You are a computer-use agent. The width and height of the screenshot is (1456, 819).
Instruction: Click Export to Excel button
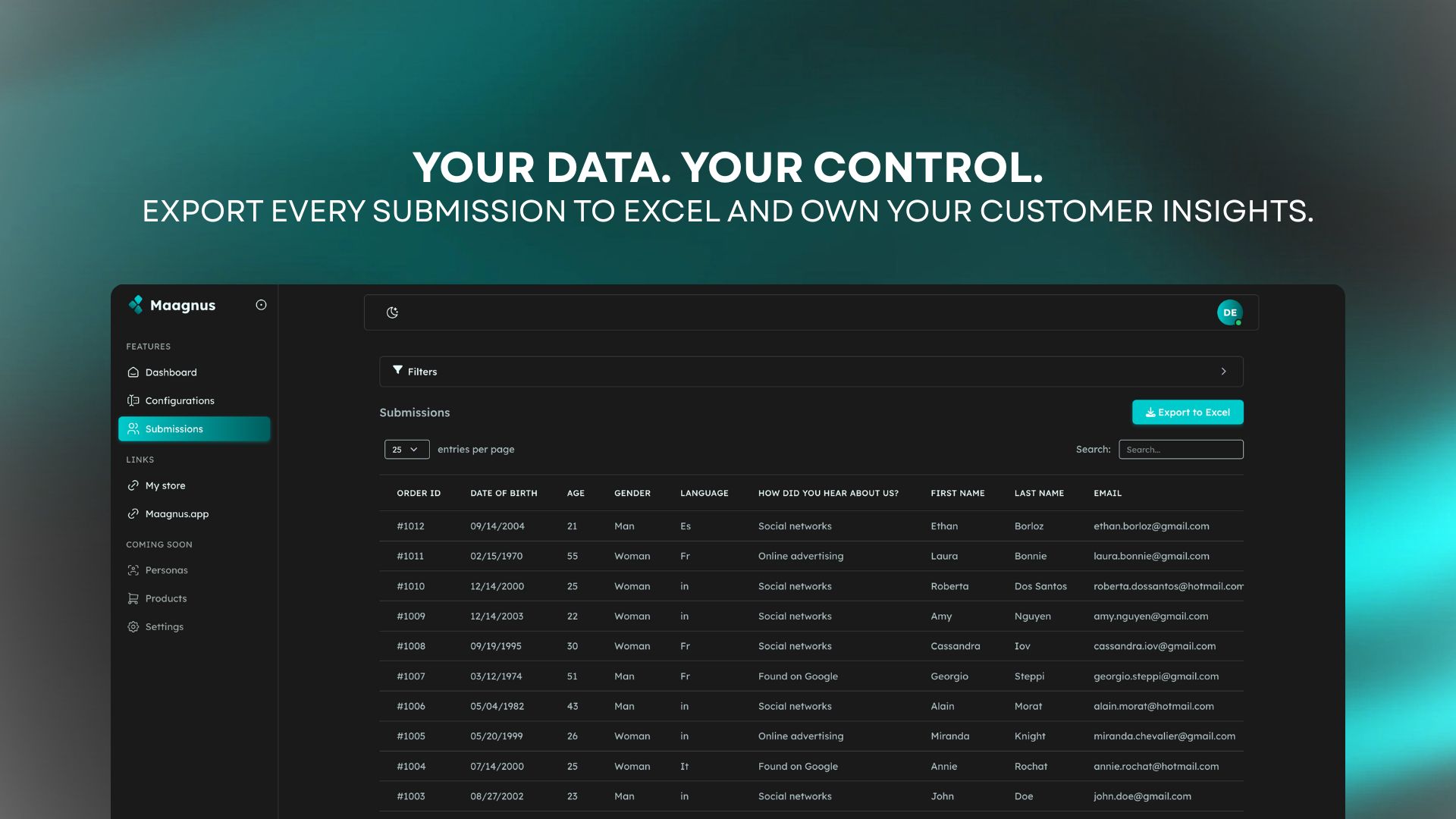(x=1187, y=413)
